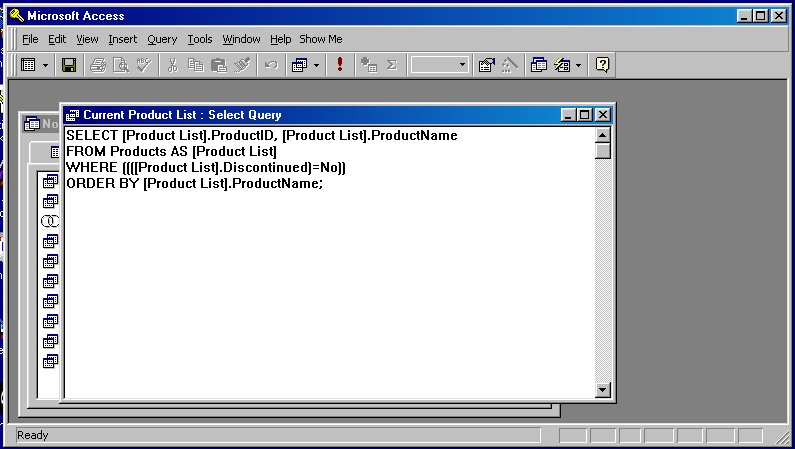This screenshot has width=795, height=449.
Task: Maximize the Microsoft Access main window
Action: click(x=761, y=16)
